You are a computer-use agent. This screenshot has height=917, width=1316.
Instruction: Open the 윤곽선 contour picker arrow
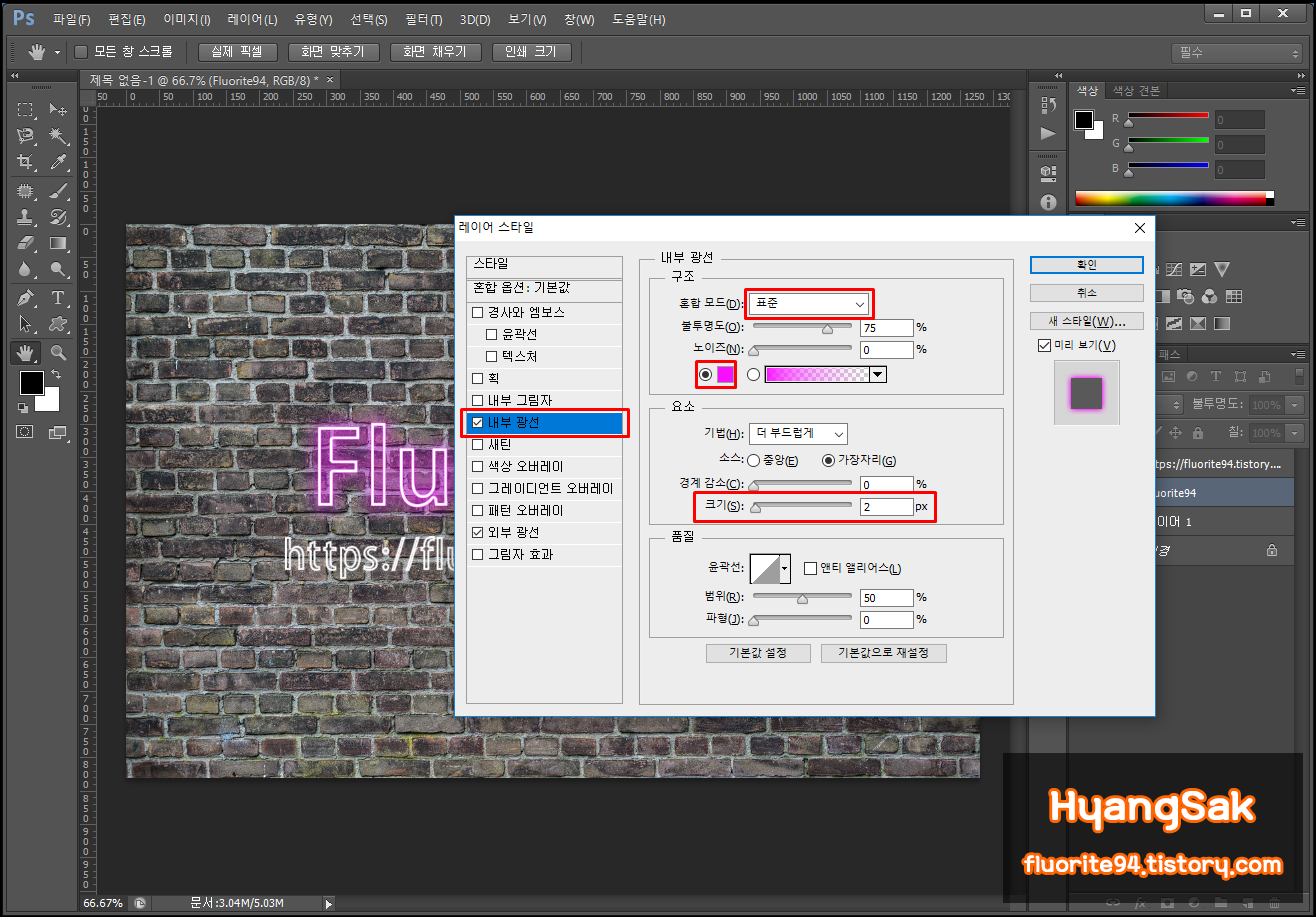coord(785,568)
